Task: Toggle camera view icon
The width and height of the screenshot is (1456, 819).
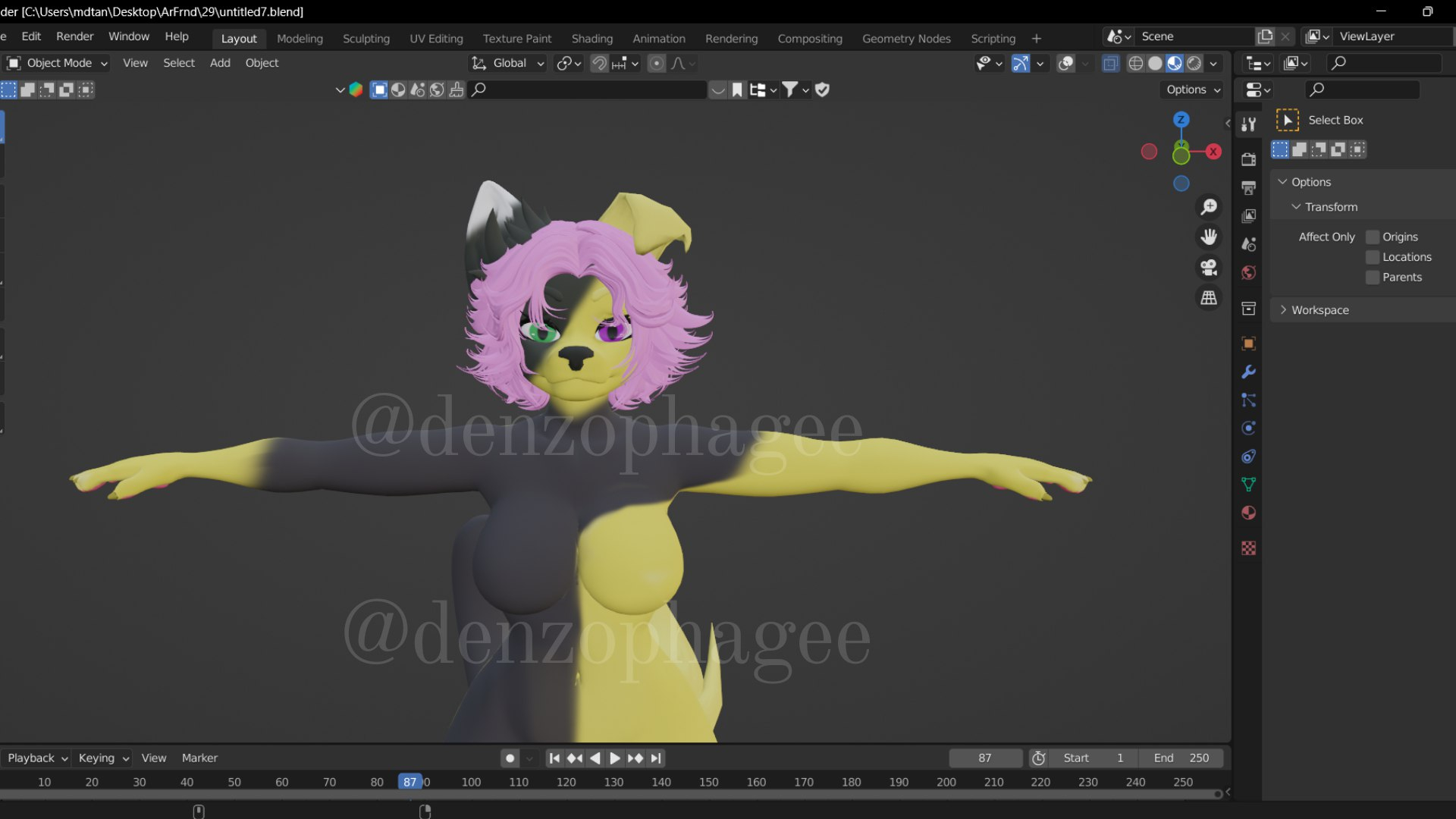Action: pyautogui.click(x=1209, y=268)
